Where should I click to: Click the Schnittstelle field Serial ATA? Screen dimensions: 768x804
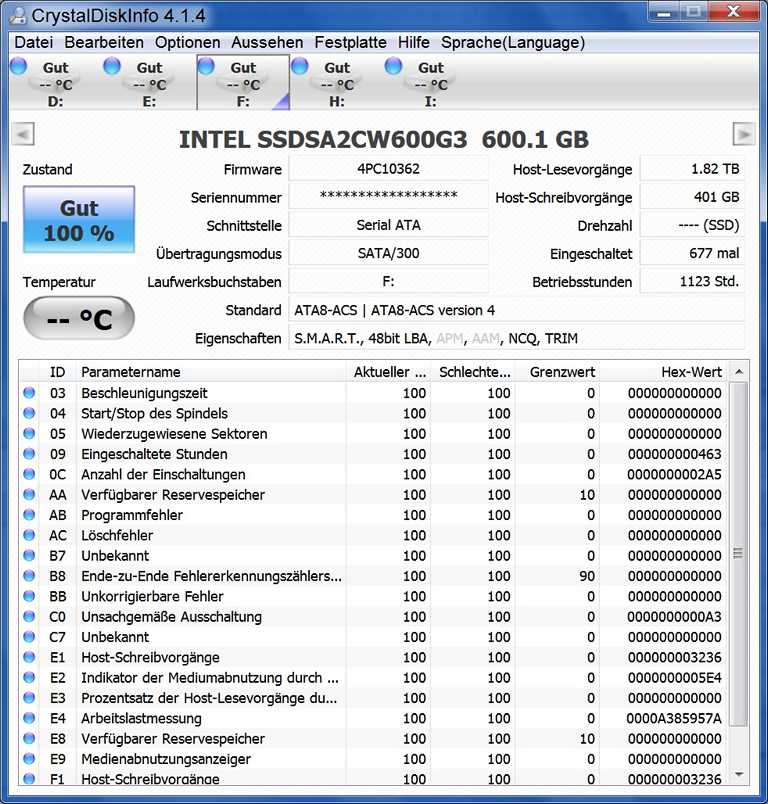(x=389, y=225)
